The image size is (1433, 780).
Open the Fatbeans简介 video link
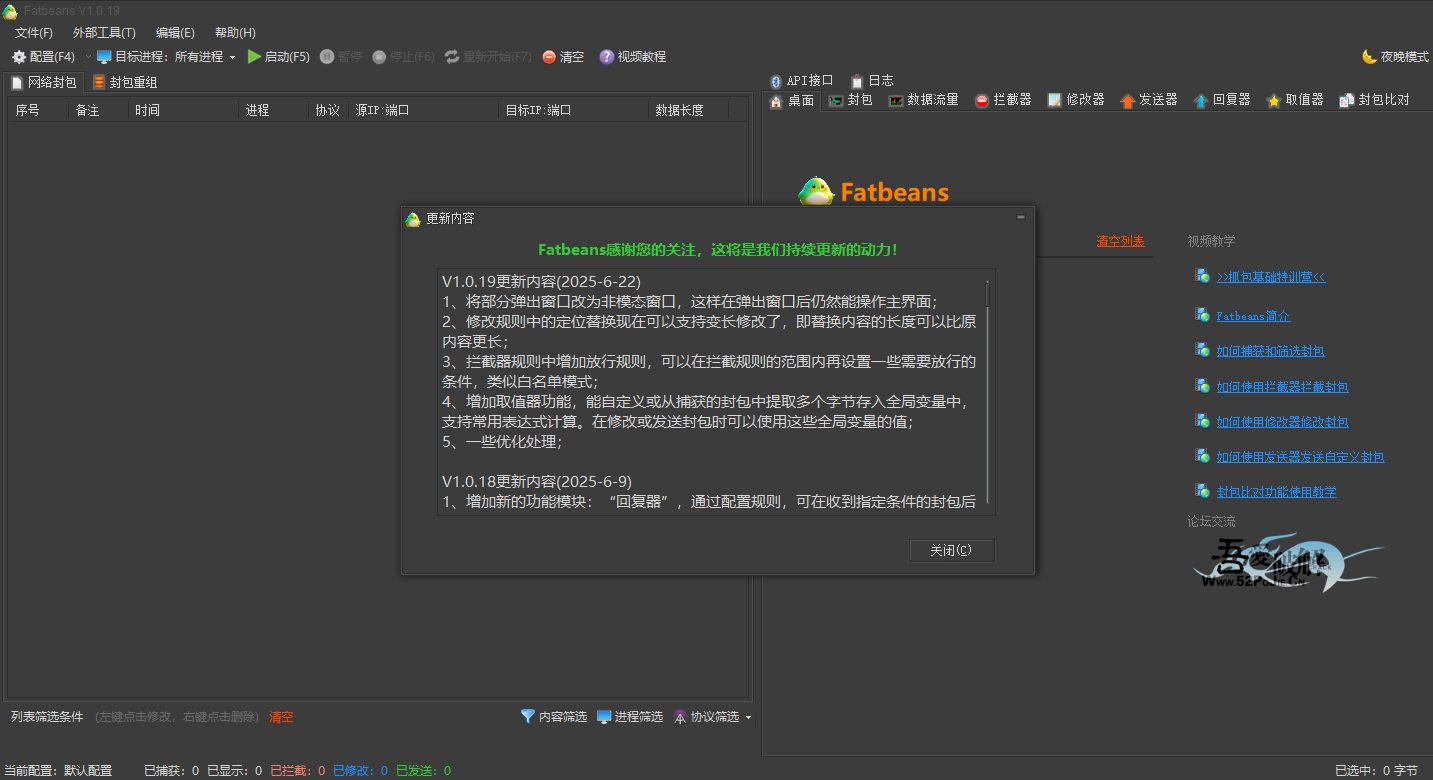click(1253, 316)
